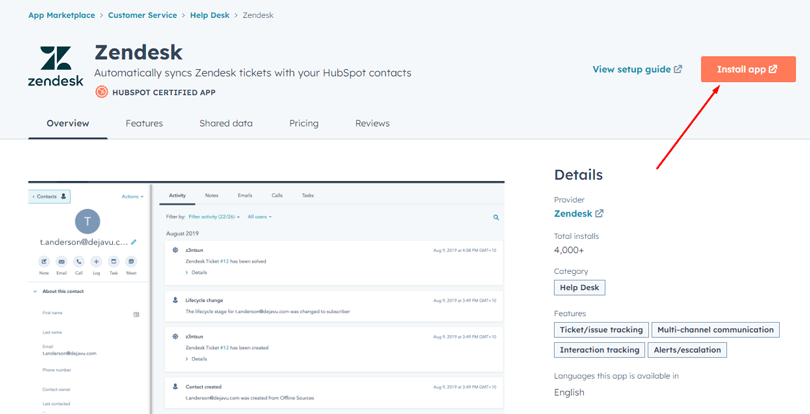Screen dimensions: 810x414
Task: Click the August 2019 heading
Action: (x=180, y=234)
